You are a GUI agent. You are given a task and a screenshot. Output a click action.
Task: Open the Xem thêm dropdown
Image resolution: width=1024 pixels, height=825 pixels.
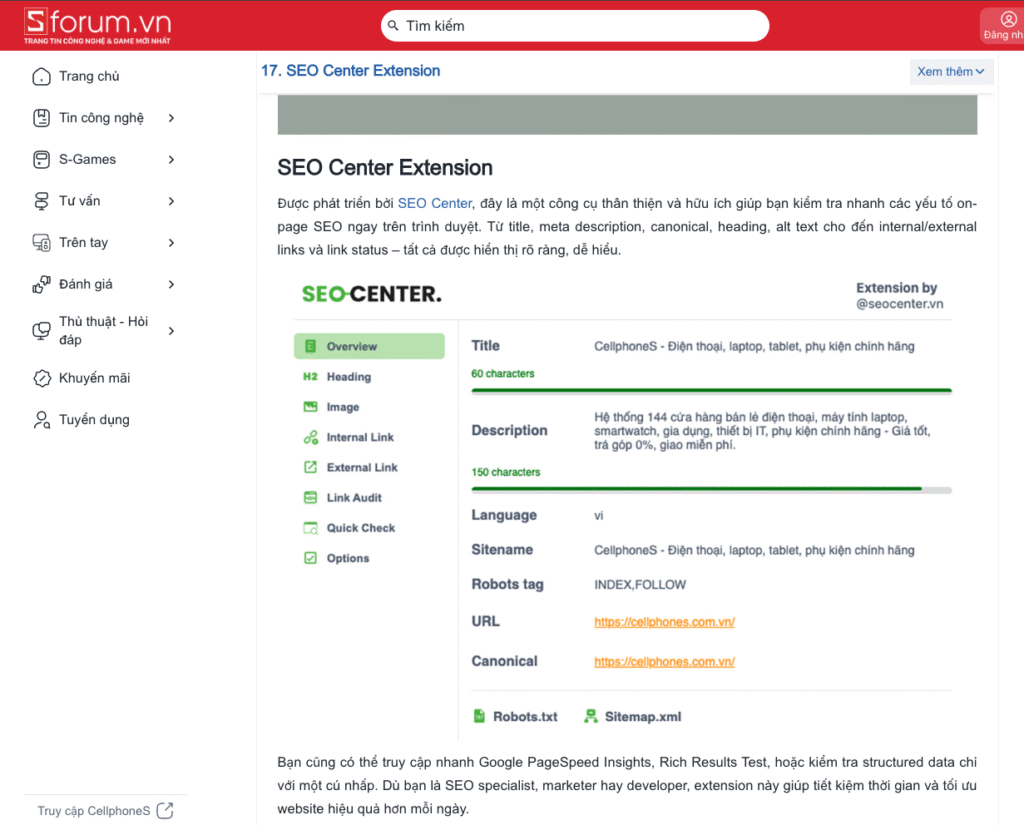[951, 72]
